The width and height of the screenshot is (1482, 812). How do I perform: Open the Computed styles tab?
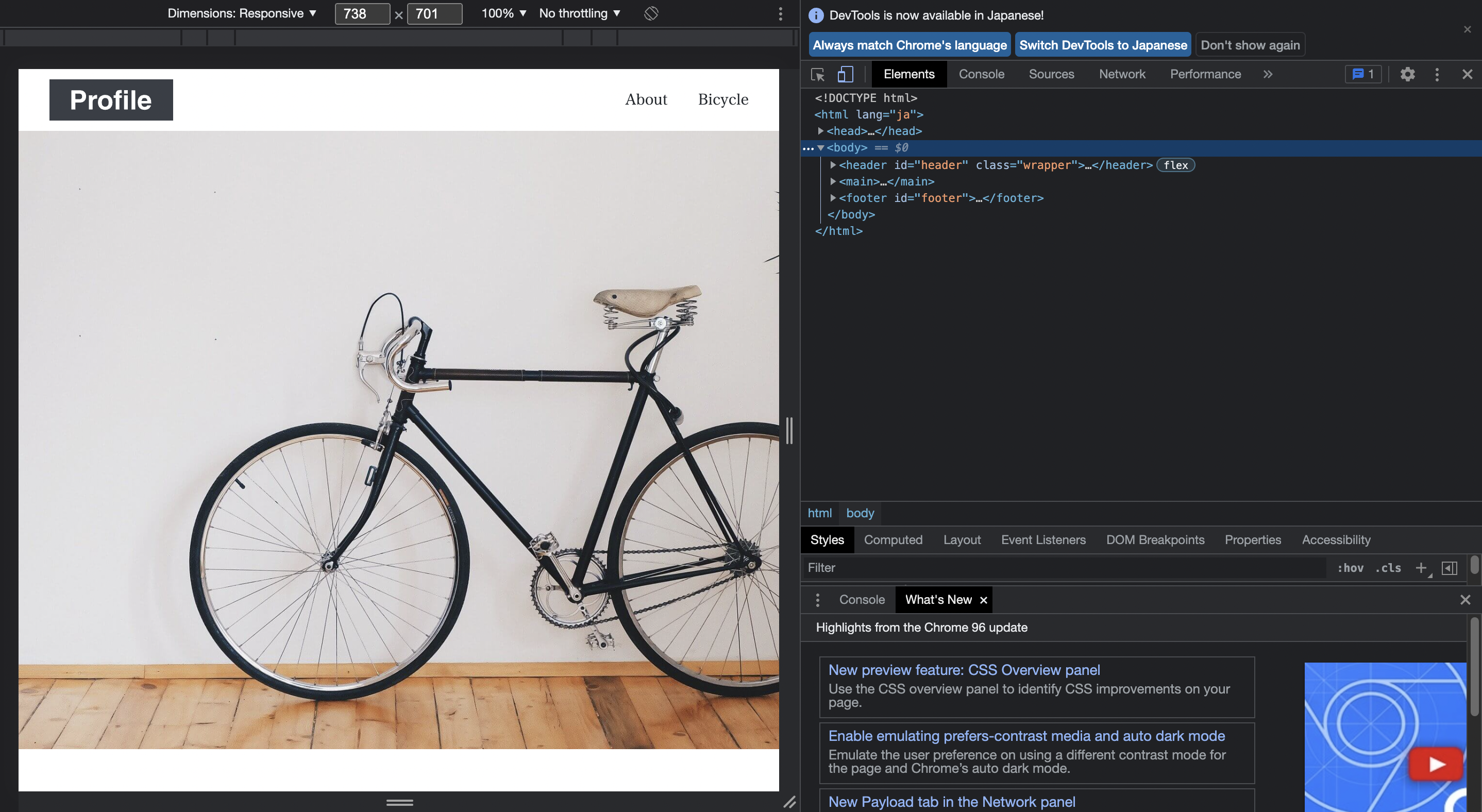tap(893, 539)
